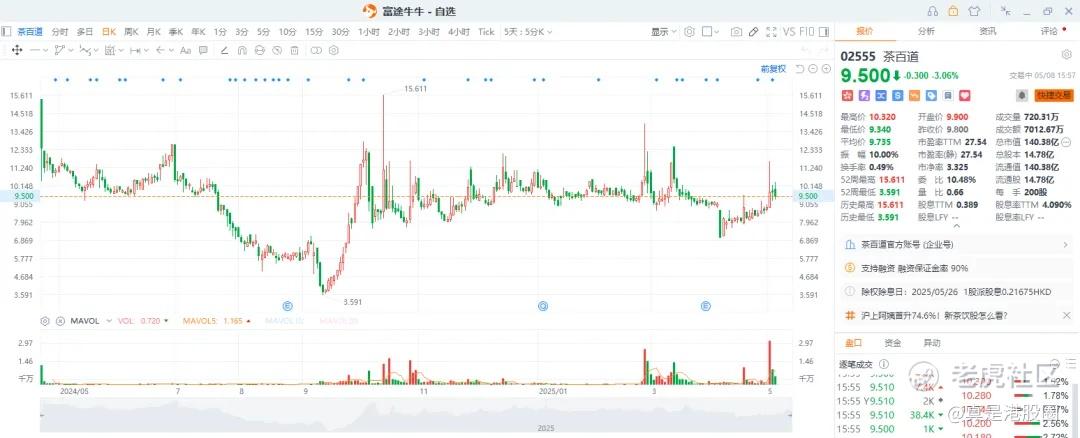Open the text annotation Aa tool

pyautogui.click(x=185, y=50)
